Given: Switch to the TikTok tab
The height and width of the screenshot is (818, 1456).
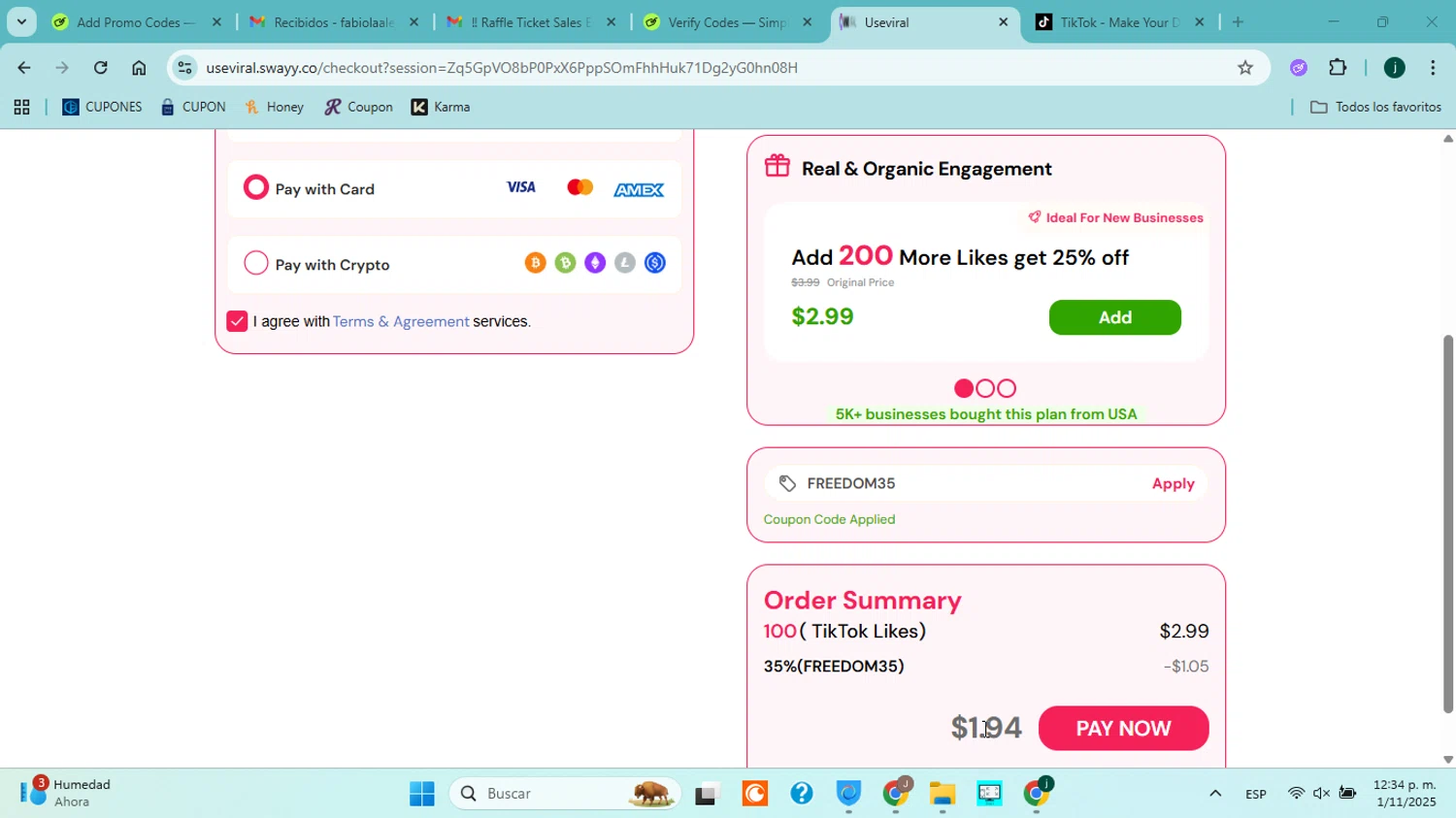Looking at the screenshot, I should click(1119, 21).
